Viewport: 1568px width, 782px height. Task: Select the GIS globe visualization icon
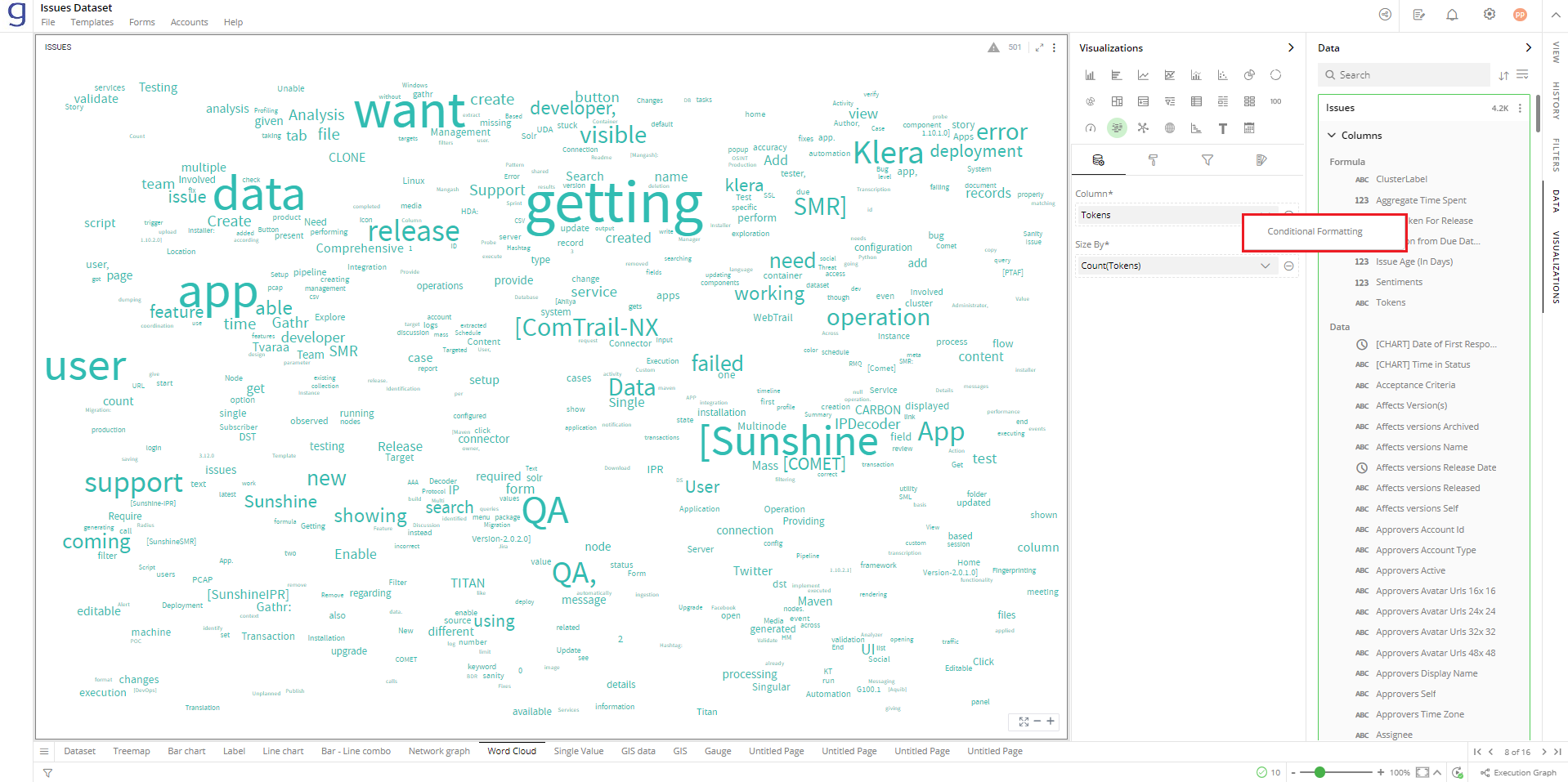[x=1170, y=128]
